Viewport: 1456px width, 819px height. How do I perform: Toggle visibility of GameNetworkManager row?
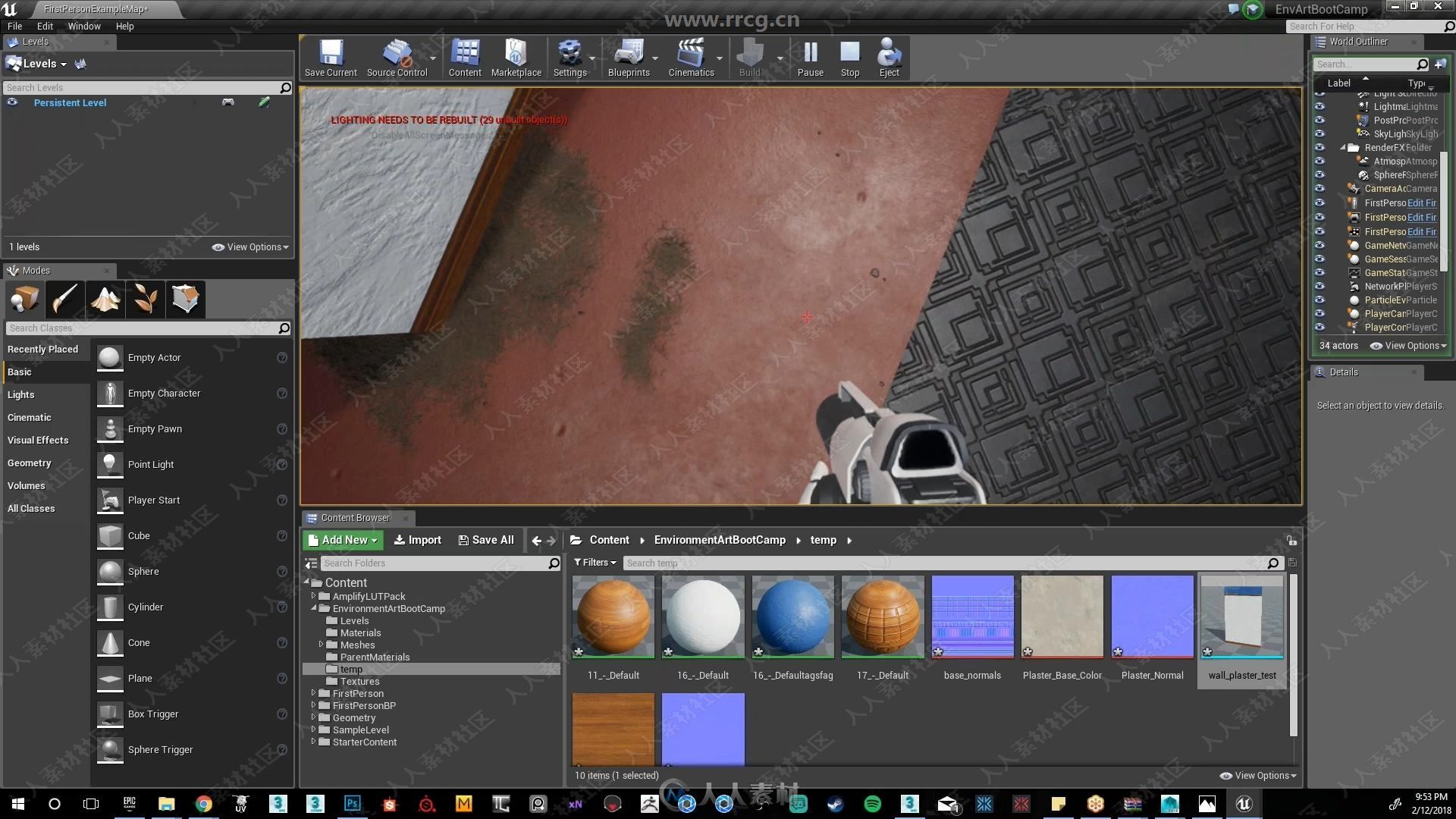click(1319, 245)
